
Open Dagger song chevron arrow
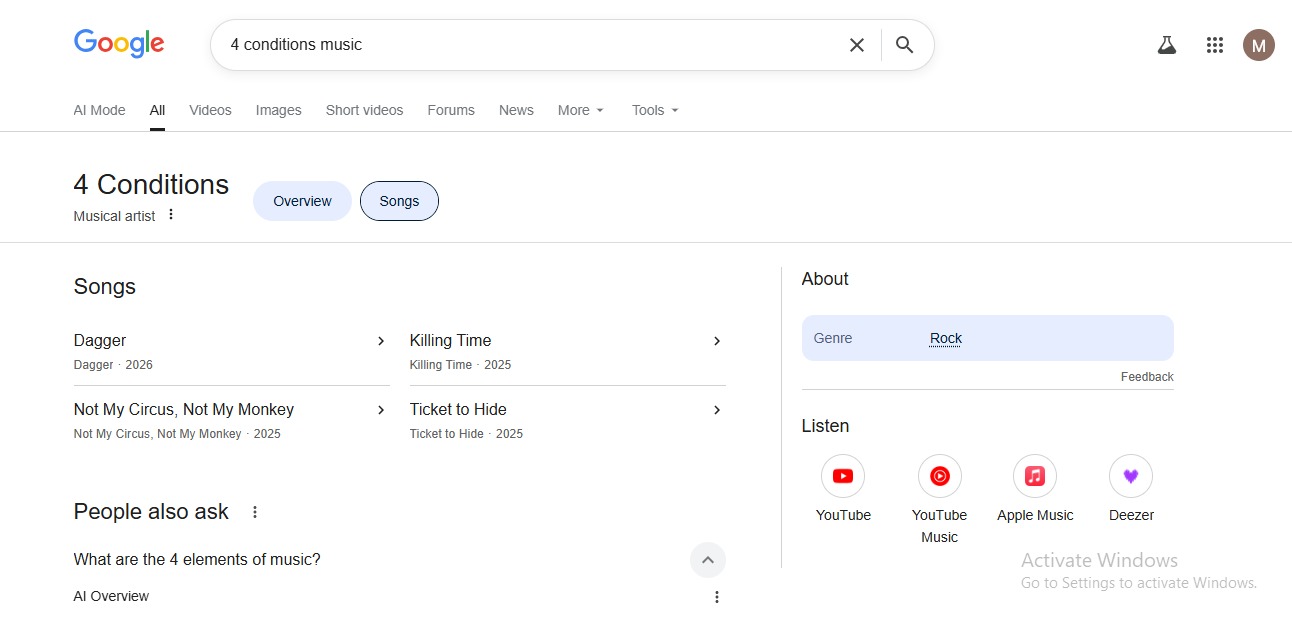point(381,341)
